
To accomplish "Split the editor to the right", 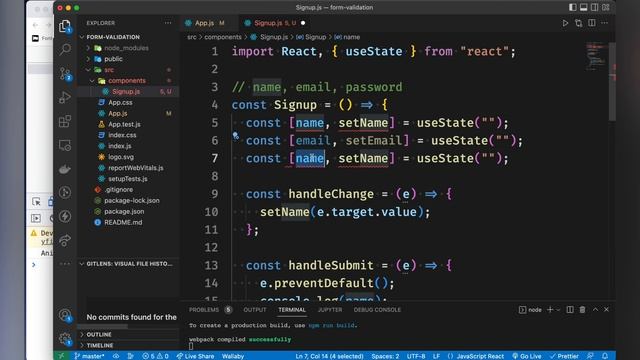I will (592, 23).
